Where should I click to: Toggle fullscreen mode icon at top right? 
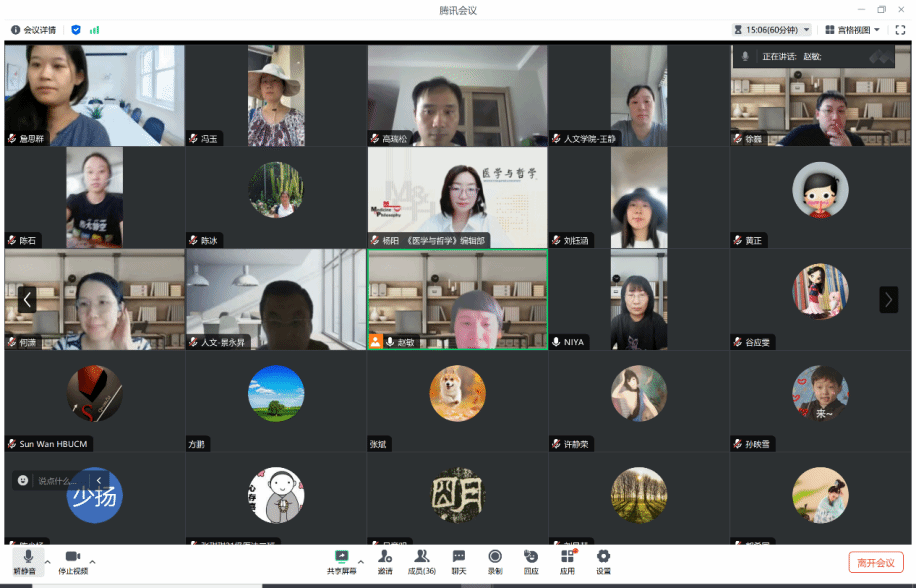(x=899, y=30)
